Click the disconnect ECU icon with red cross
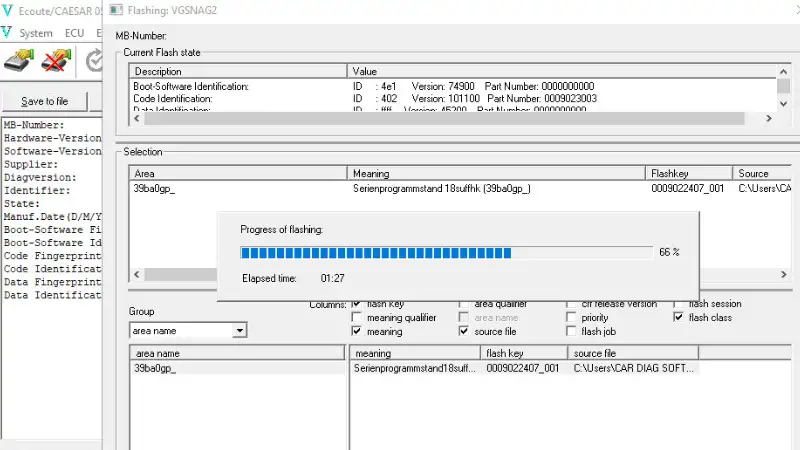This screenshot has width=800, height=450. [56, 61]
